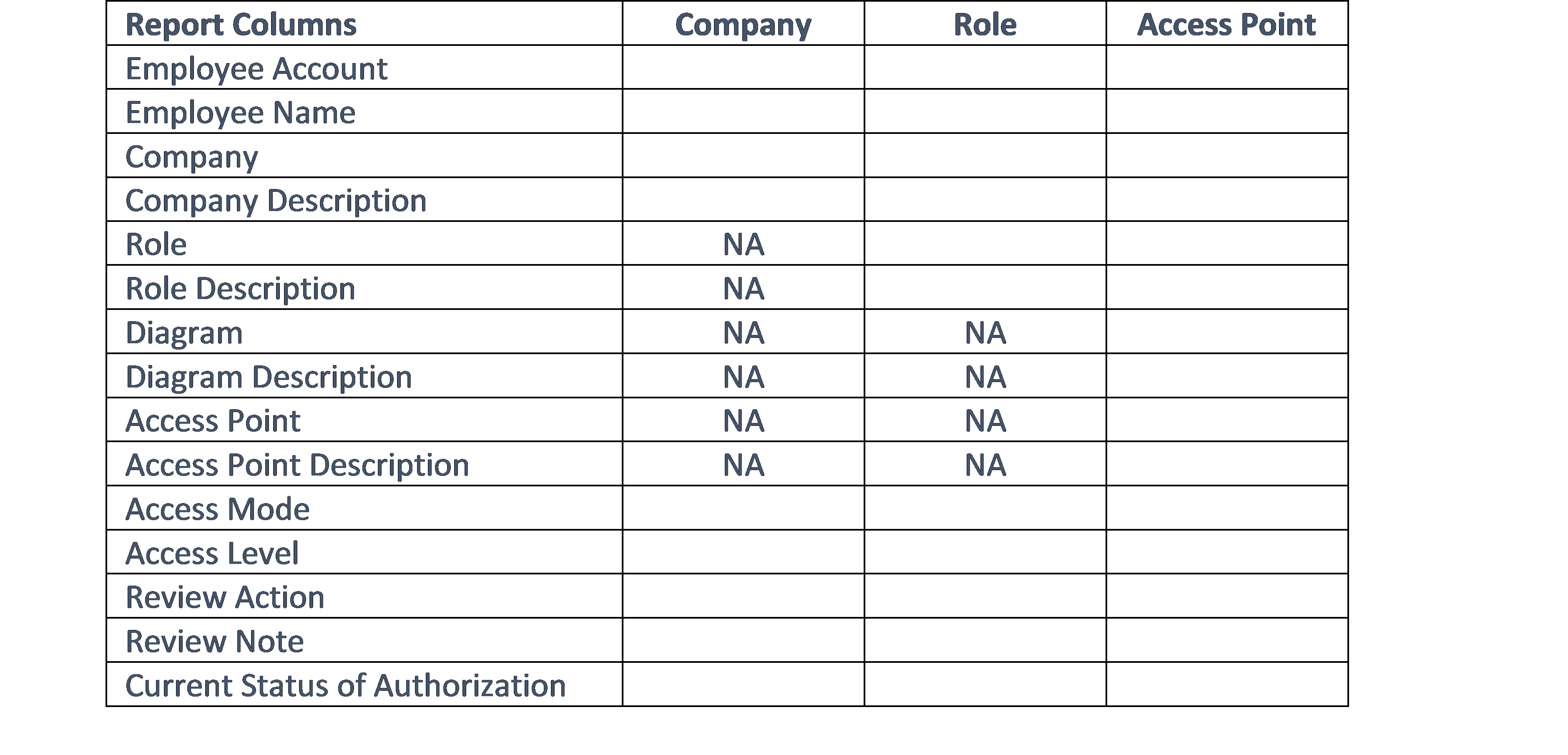Select the Employee Name row label
This screenshot has height=755, width=1568.
241,113
